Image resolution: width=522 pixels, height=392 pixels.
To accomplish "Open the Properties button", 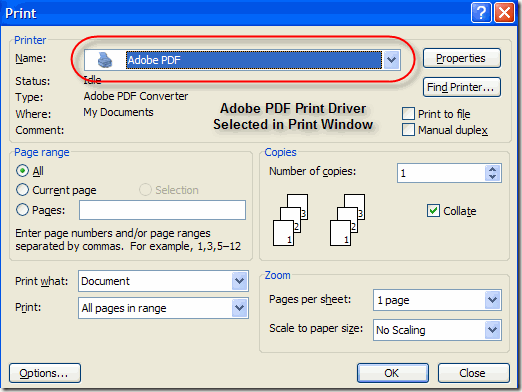I will (462, 58).
